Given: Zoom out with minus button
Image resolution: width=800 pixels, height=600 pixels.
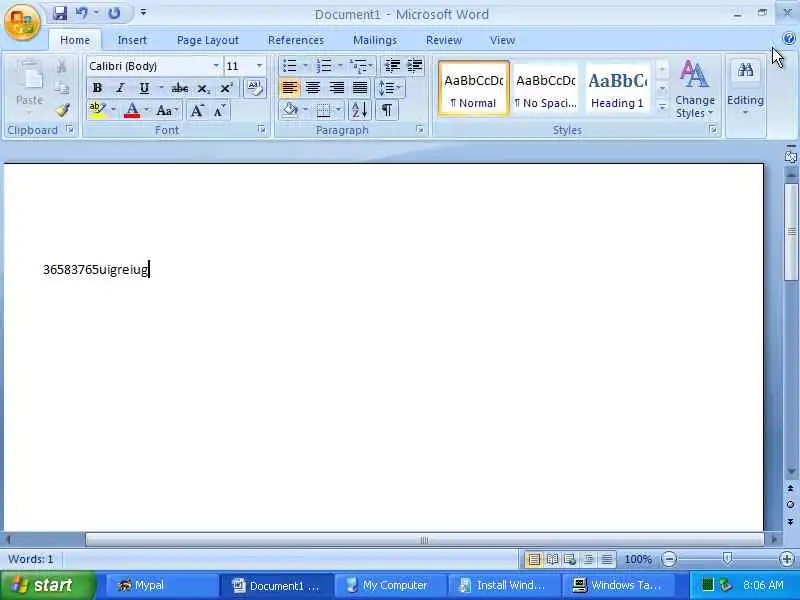Looking at the screenshot, I should click(669, 559).
